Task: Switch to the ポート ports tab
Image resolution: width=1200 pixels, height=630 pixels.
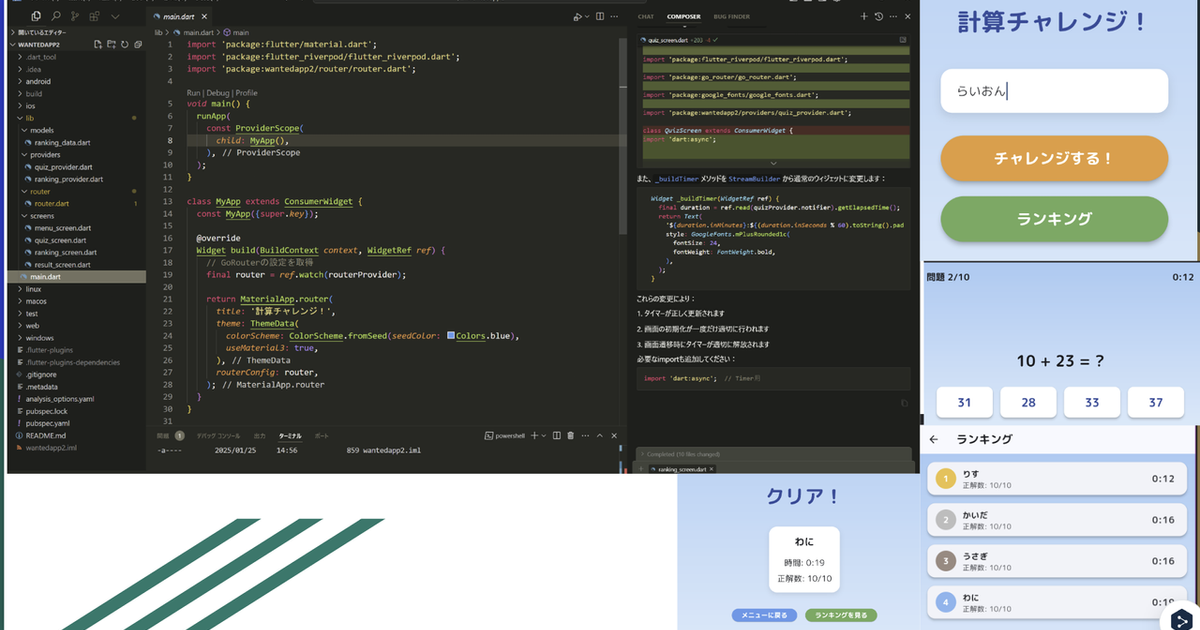Action: coord(321,436)
